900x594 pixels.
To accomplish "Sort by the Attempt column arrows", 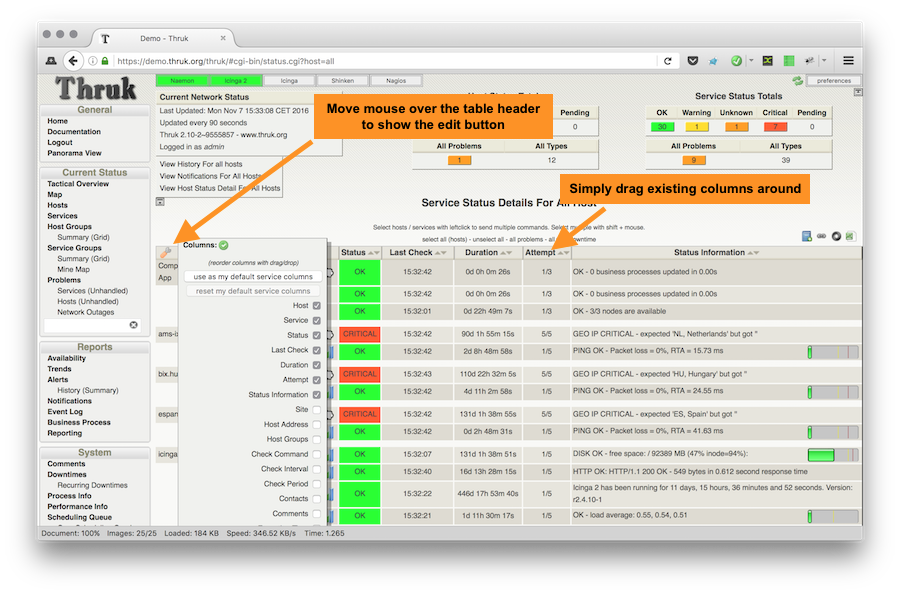I will [x=564, y=253].
